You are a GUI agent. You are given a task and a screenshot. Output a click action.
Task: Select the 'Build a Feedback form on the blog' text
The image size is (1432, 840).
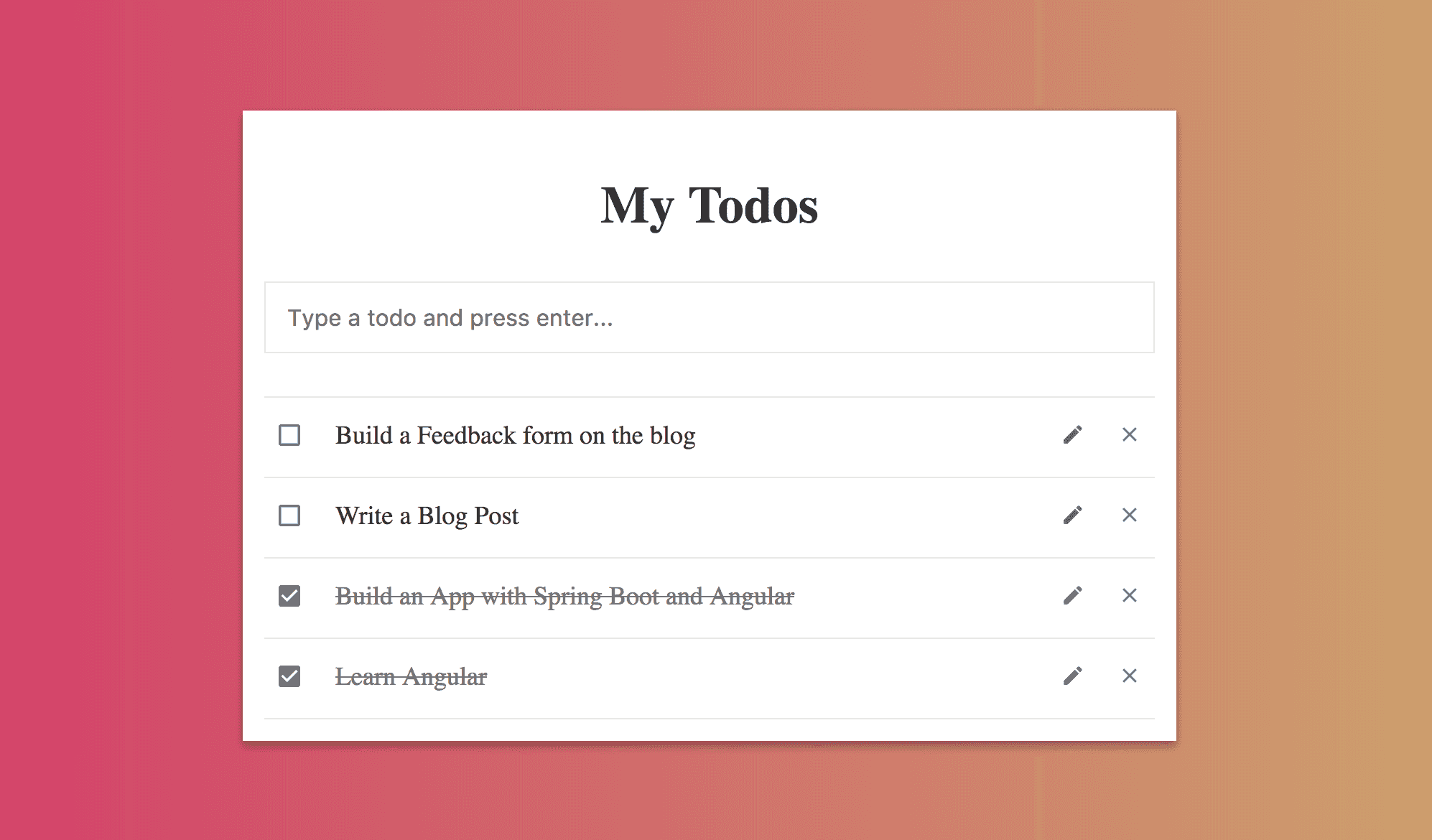[x=515, y=436]
